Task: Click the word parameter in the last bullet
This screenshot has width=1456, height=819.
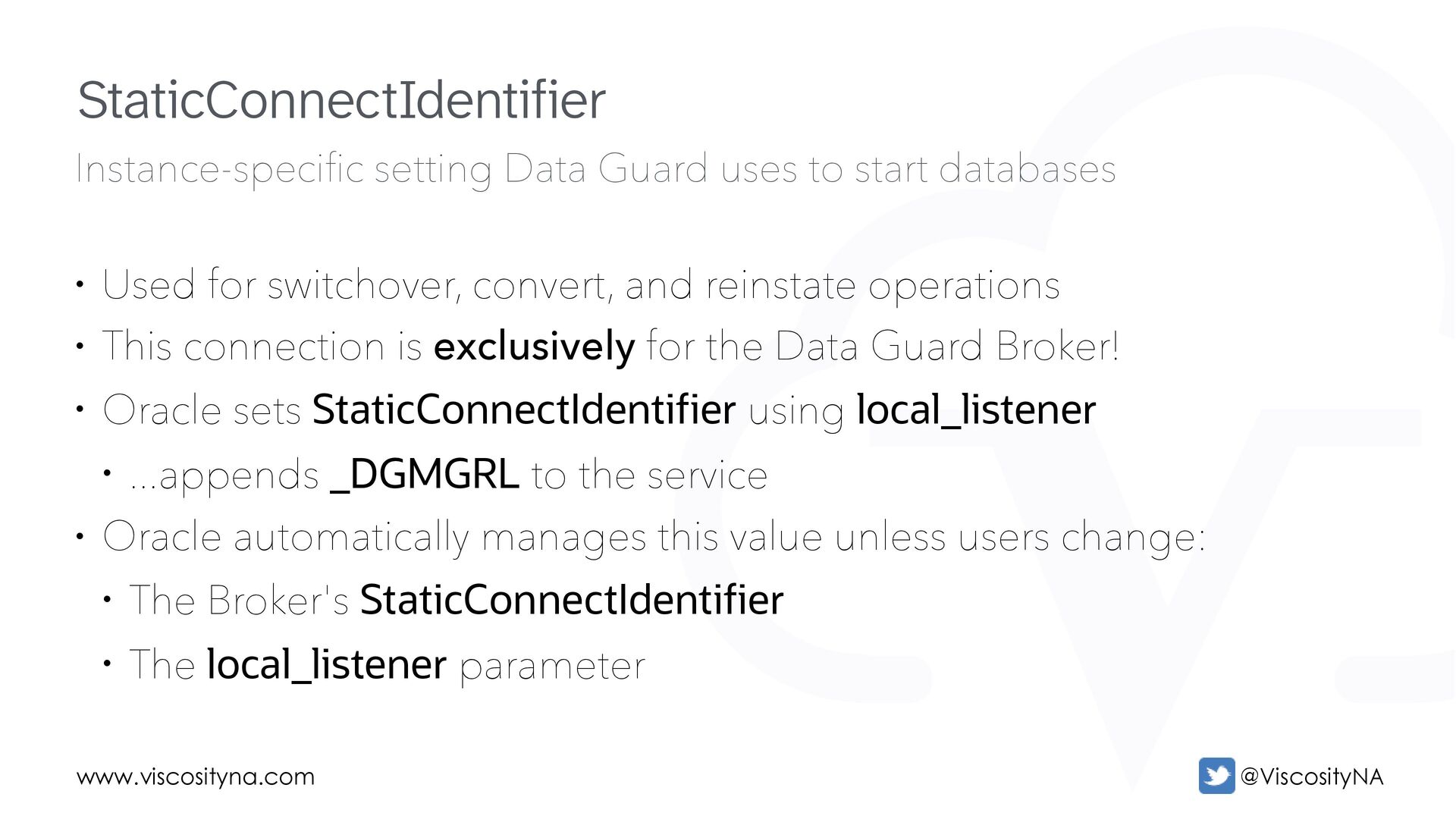Action: 552,666
